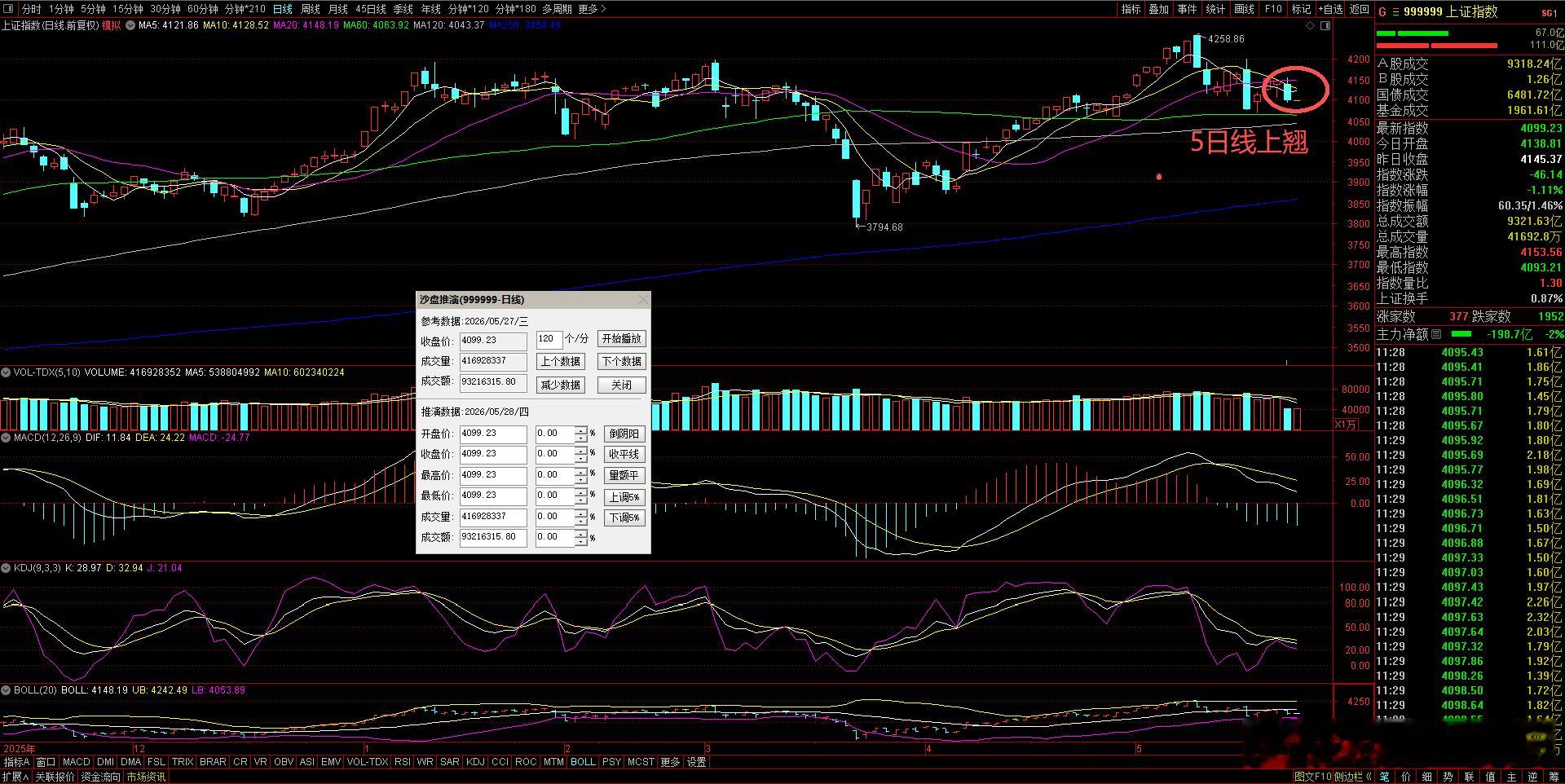Toggle the side panel icon beside the diamond
The image size is (1565, 784).
tap(1325, 26)
